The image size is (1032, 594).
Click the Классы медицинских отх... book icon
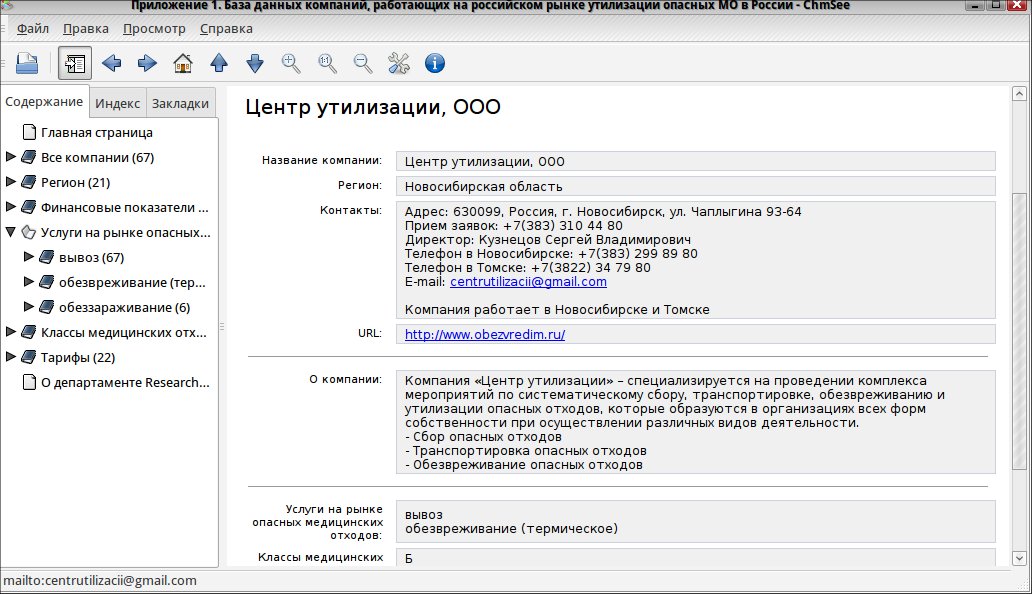[x=28, y=332]
